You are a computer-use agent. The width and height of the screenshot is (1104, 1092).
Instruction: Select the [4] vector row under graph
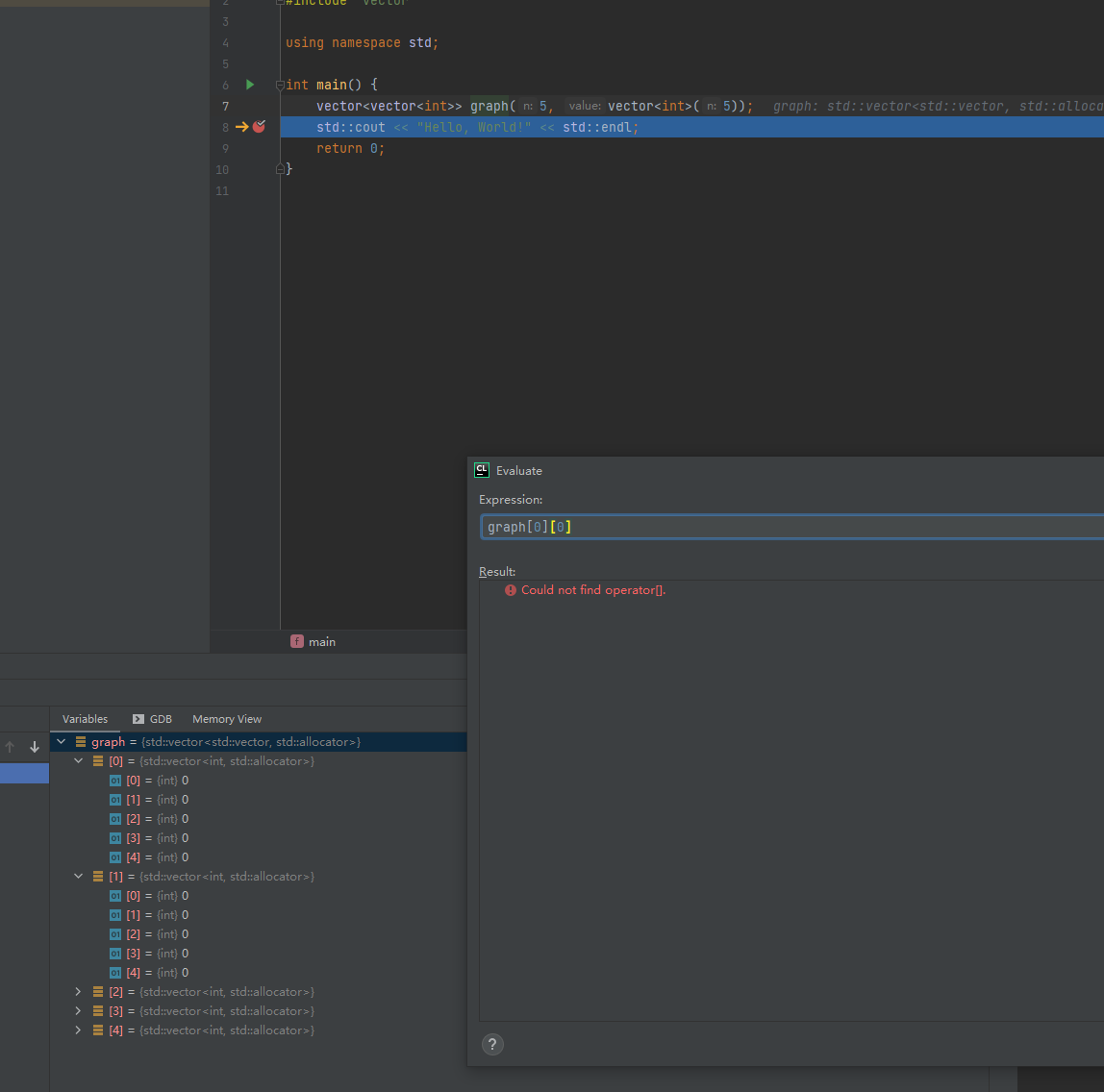[259, 1030]
